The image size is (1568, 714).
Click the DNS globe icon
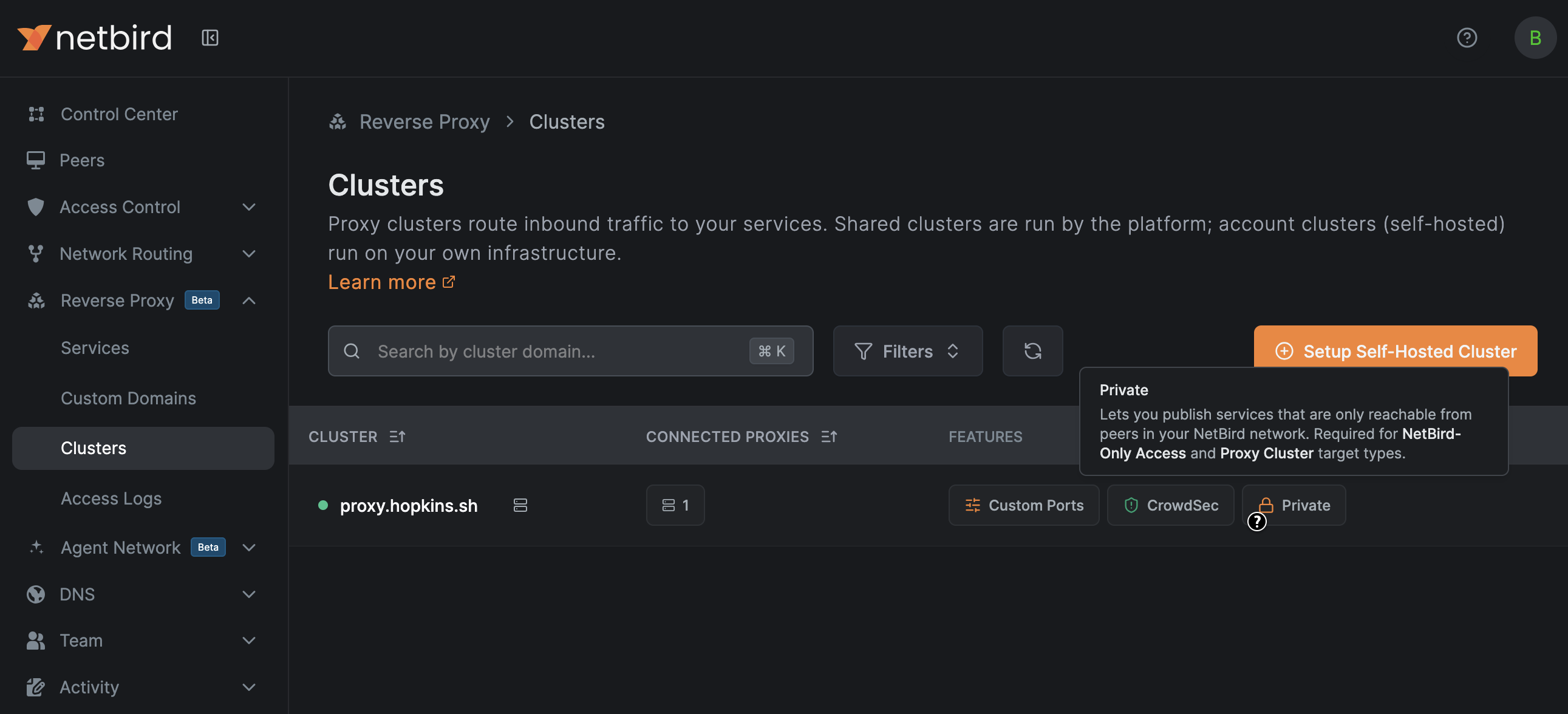pyautogui.click(x=35, y=594)
